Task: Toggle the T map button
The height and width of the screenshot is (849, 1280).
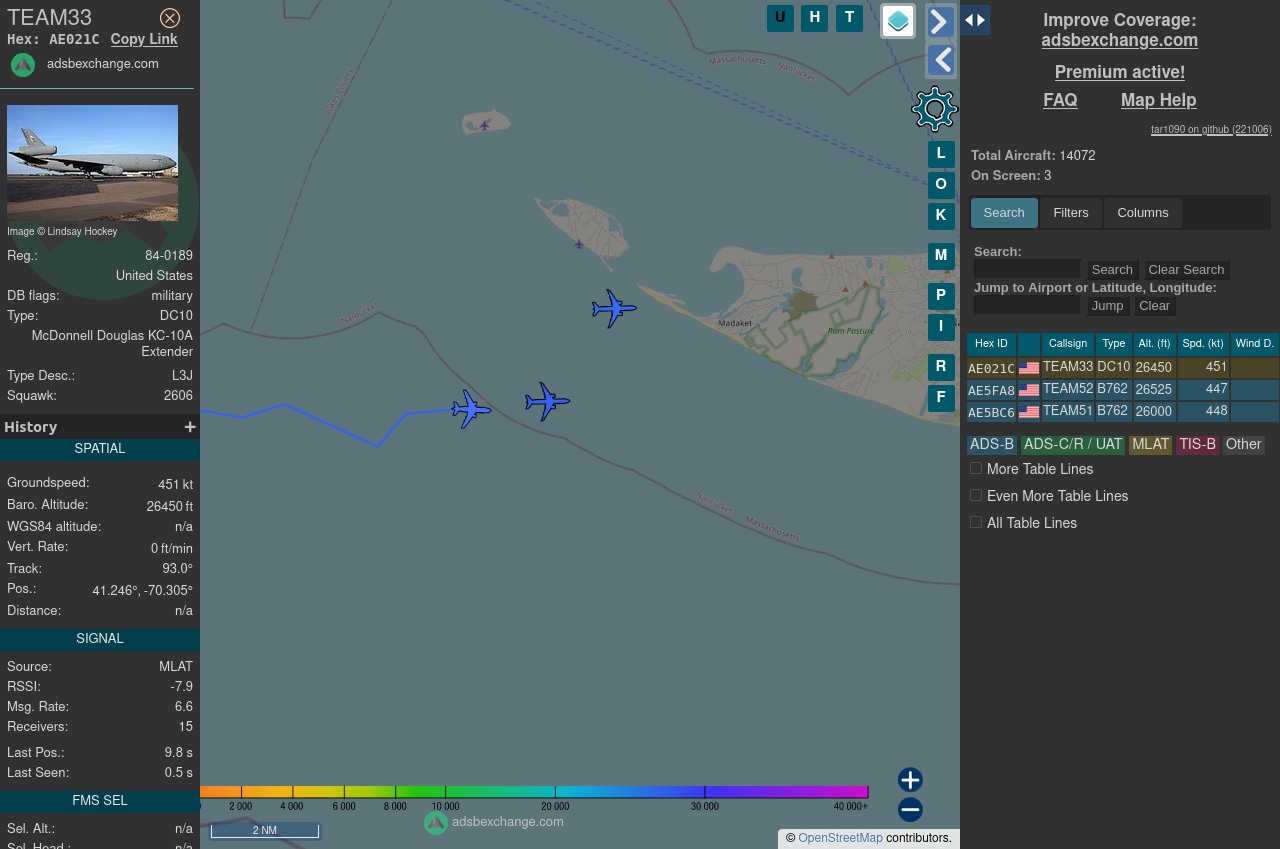Action: point(849,18)
